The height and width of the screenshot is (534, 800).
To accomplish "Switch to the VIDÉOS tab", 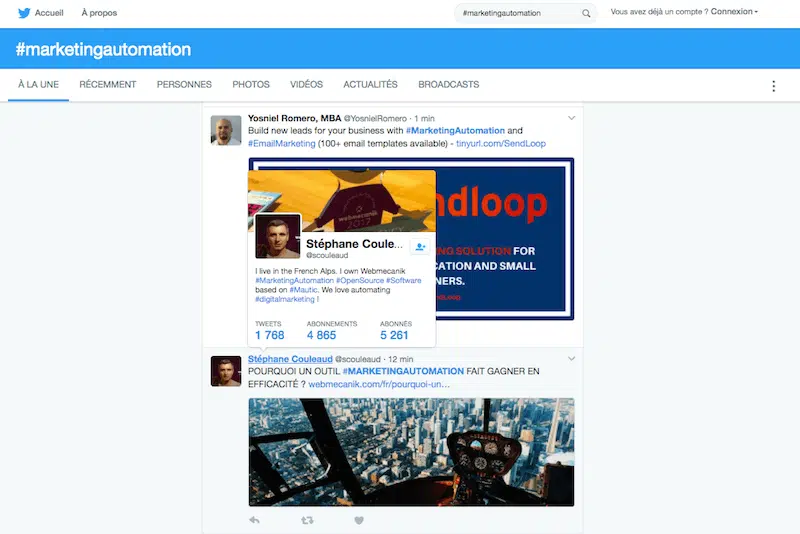I will pos(307,84).
